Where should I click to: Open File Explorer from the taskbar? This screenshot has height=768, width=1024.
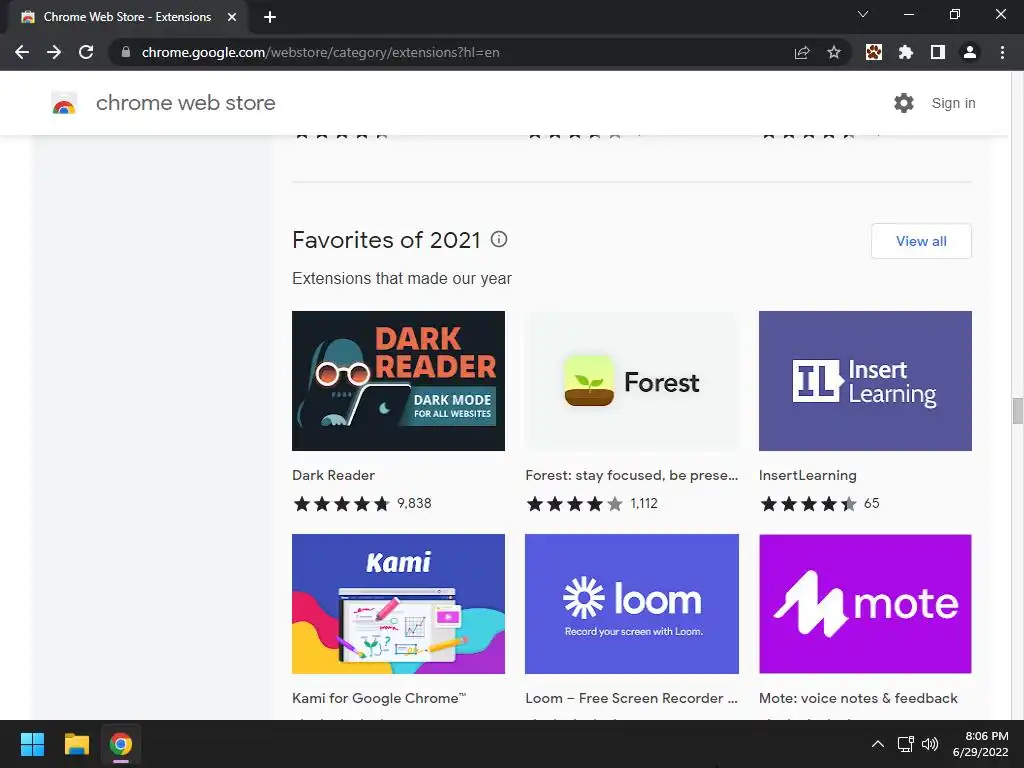click(x=76, y=744)
